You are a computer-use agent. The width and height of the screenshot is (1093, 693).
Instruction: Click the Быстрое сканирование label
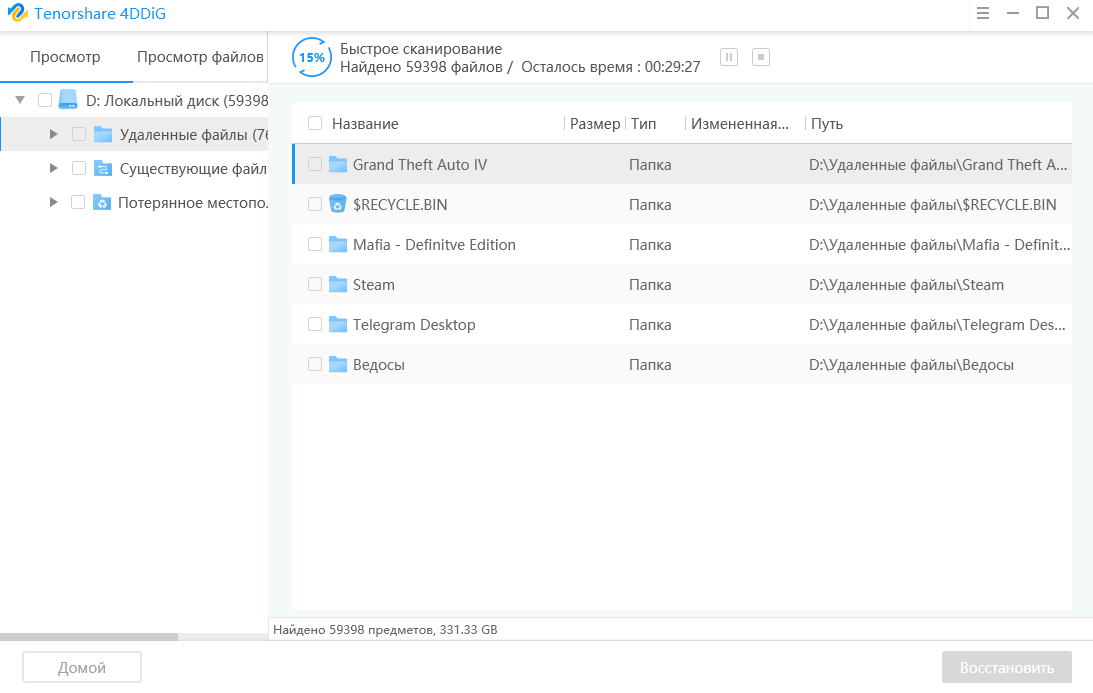coord(420,49)
